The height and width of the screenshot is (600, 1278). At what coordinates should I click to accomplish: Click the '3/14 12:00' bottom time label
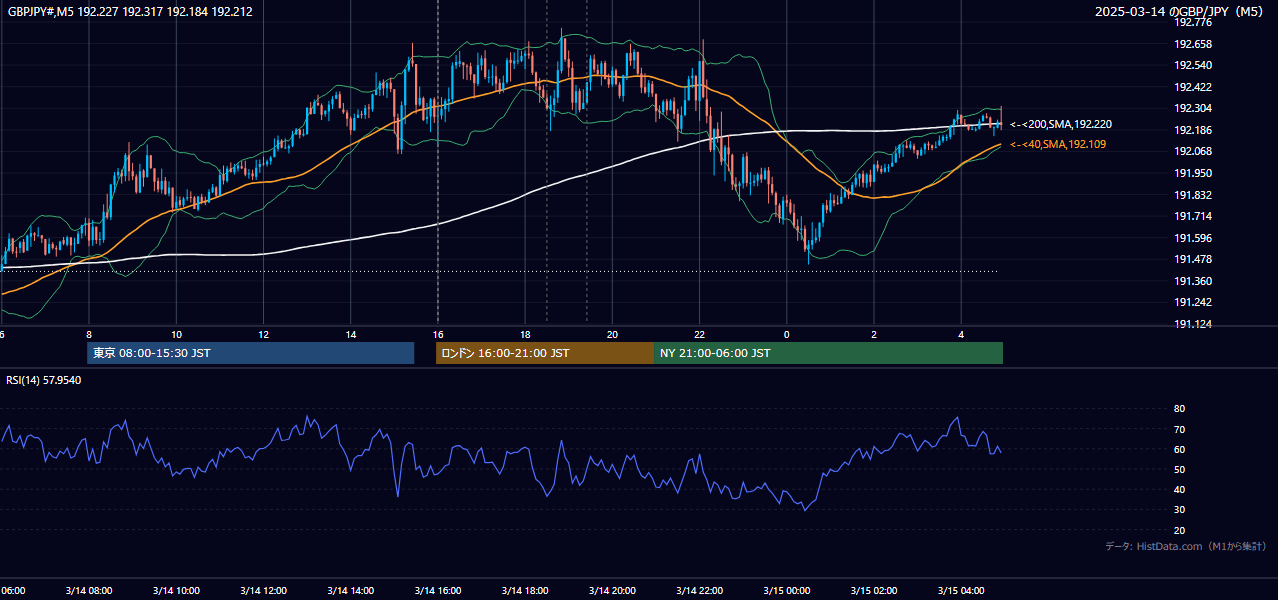pyautogui.click(x=264, y=591)
